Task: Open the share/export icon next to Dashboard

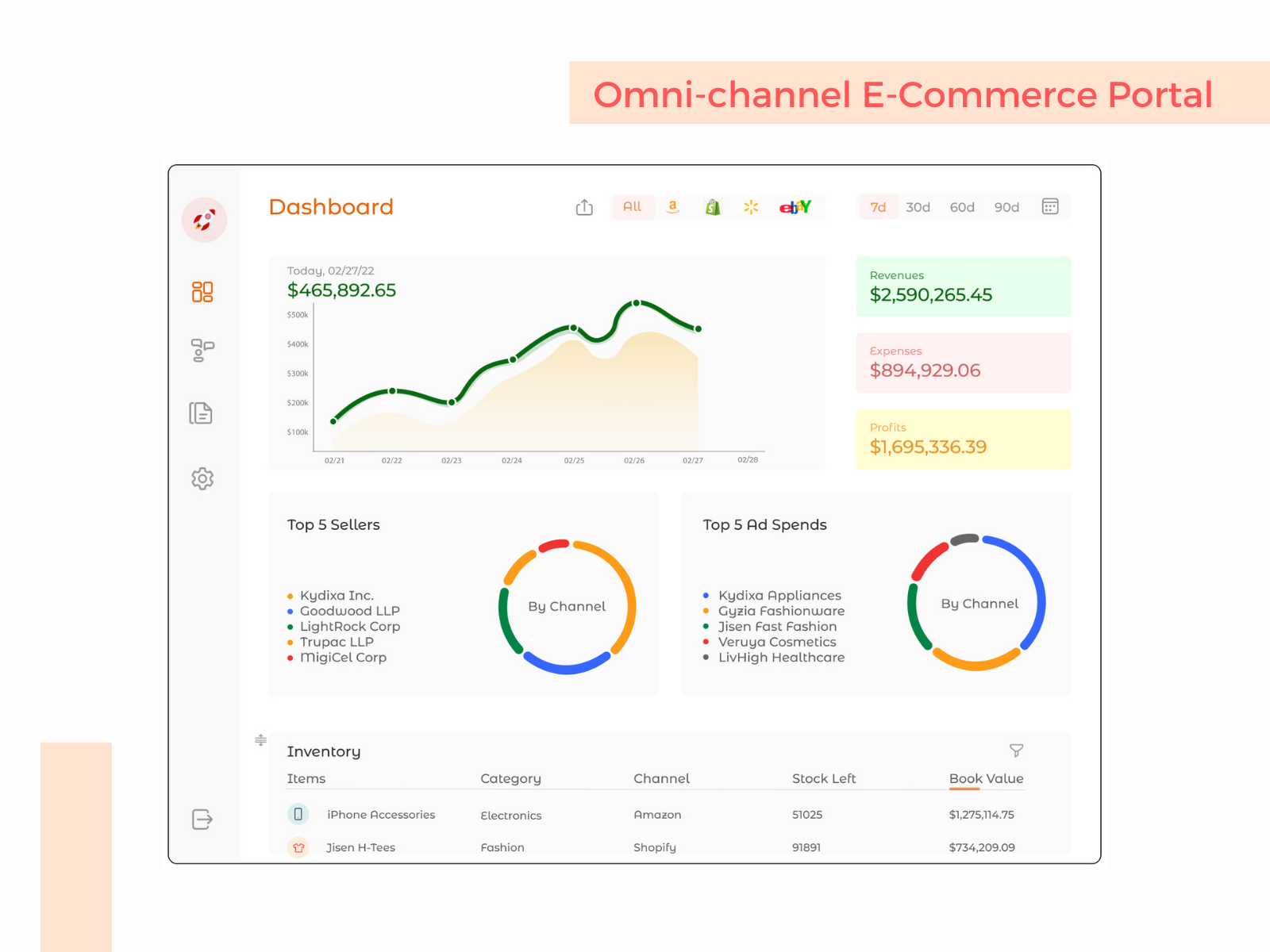Action: click(584, 206)
